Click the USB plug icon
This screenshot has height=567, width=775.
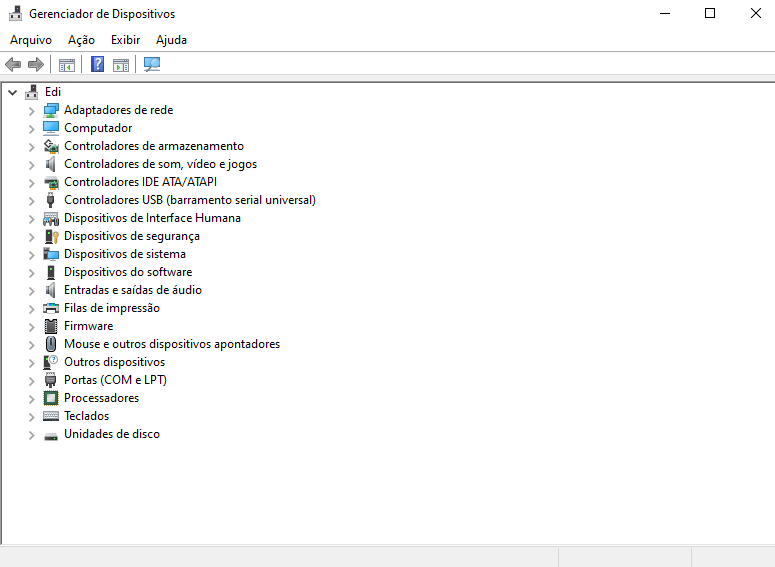[50, 200]
